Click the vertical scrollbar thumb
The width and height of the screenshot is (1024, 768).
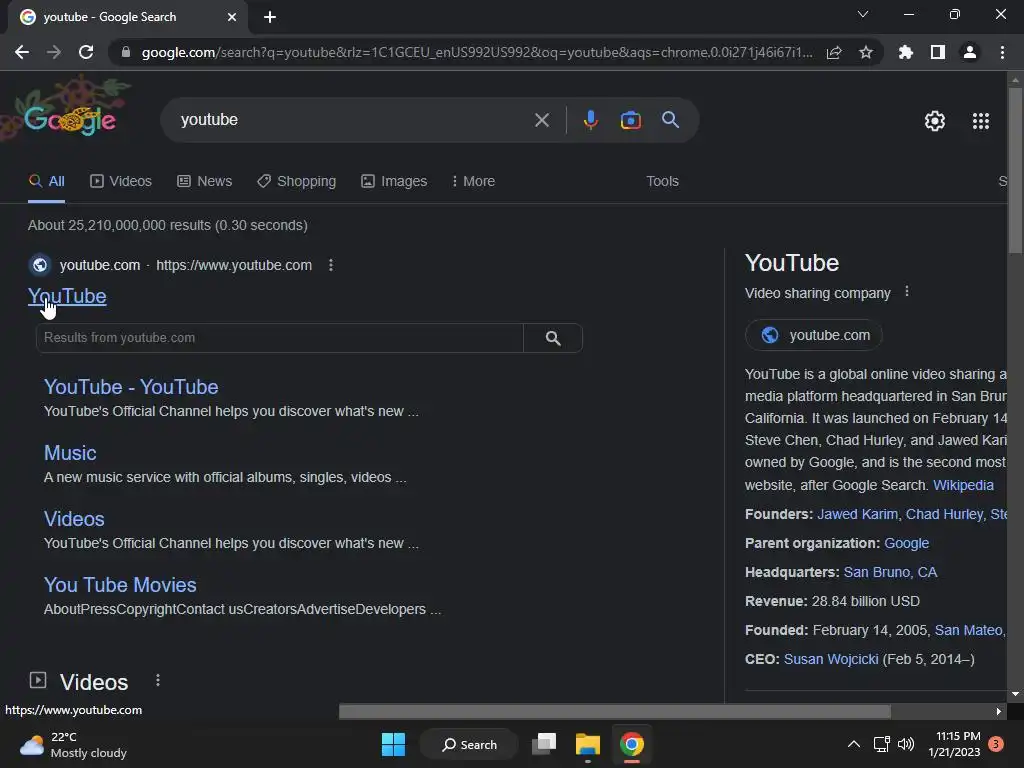pos(1015,170)
